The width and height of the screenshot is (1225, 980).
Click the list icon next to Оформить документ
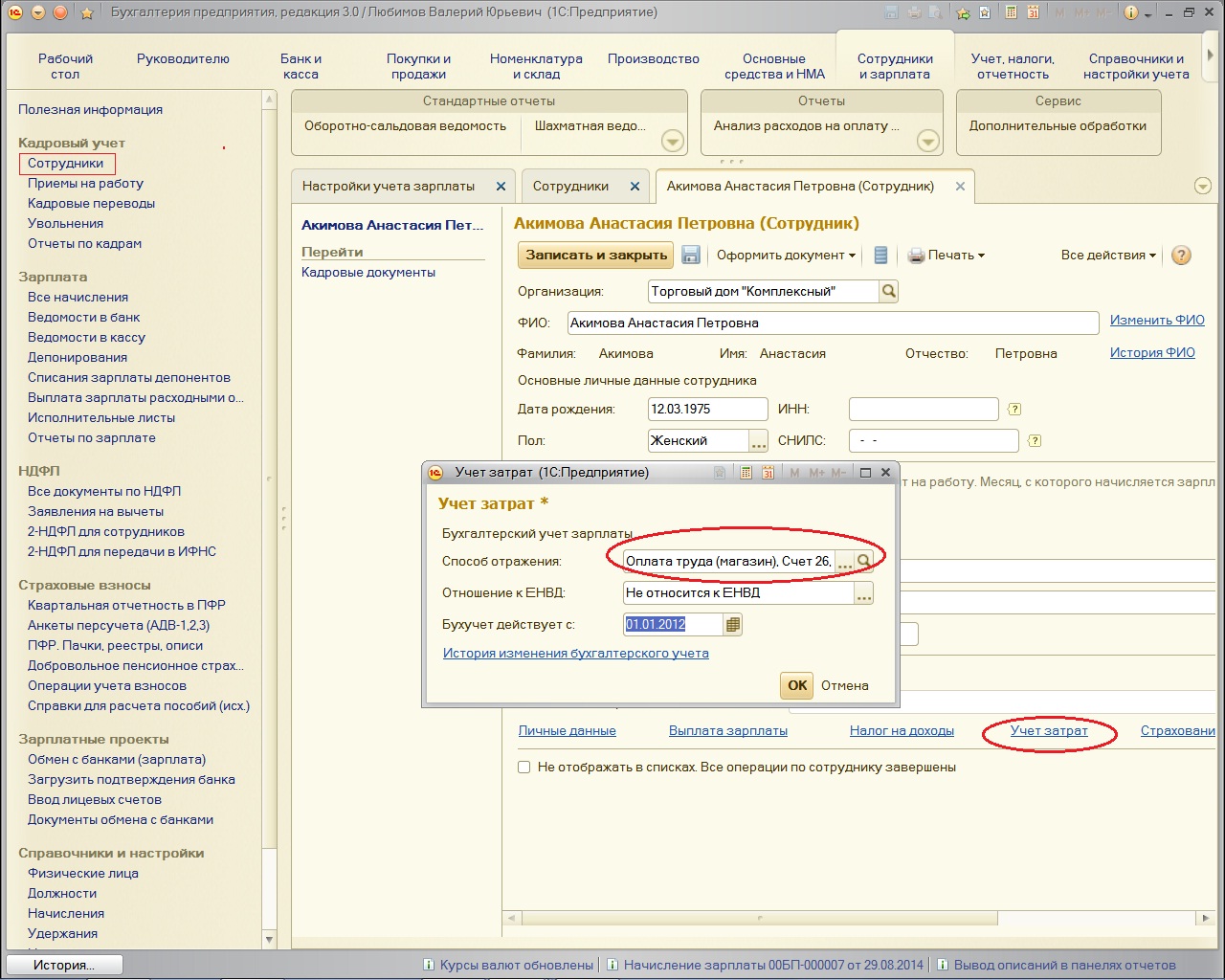point(880,255)
